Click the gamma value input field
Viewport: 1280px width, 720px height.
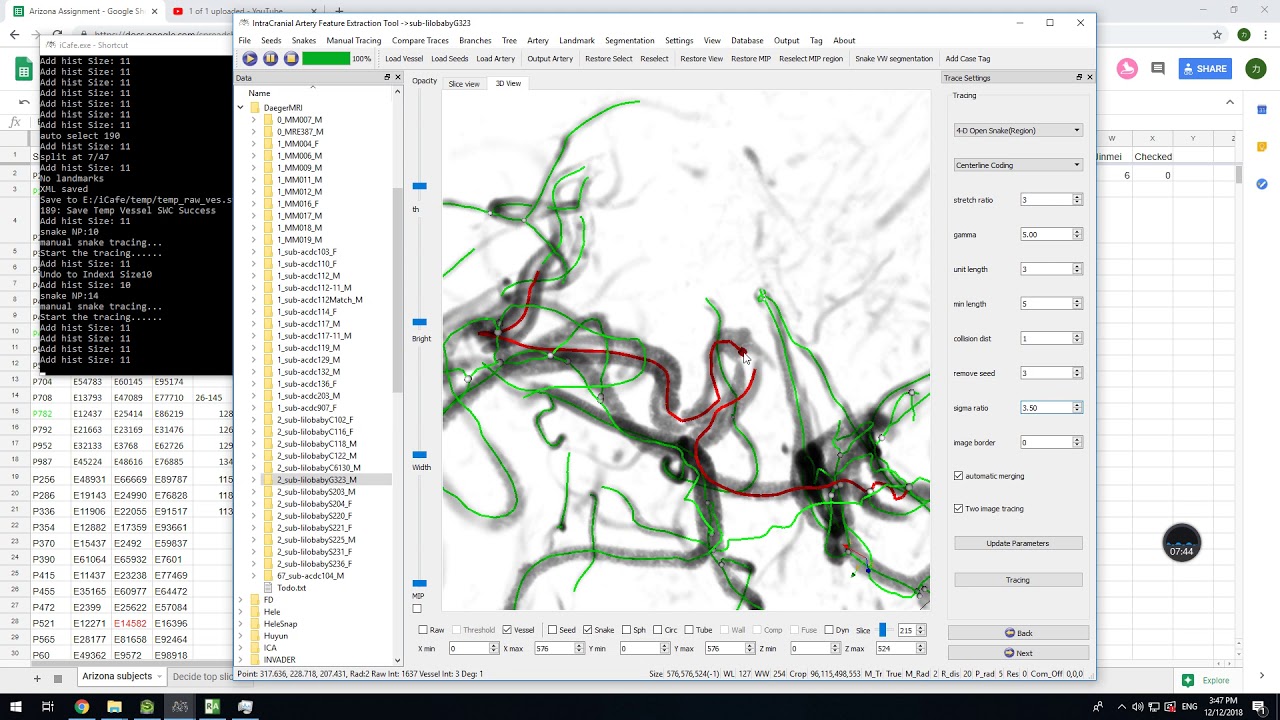pos(1046,235)
